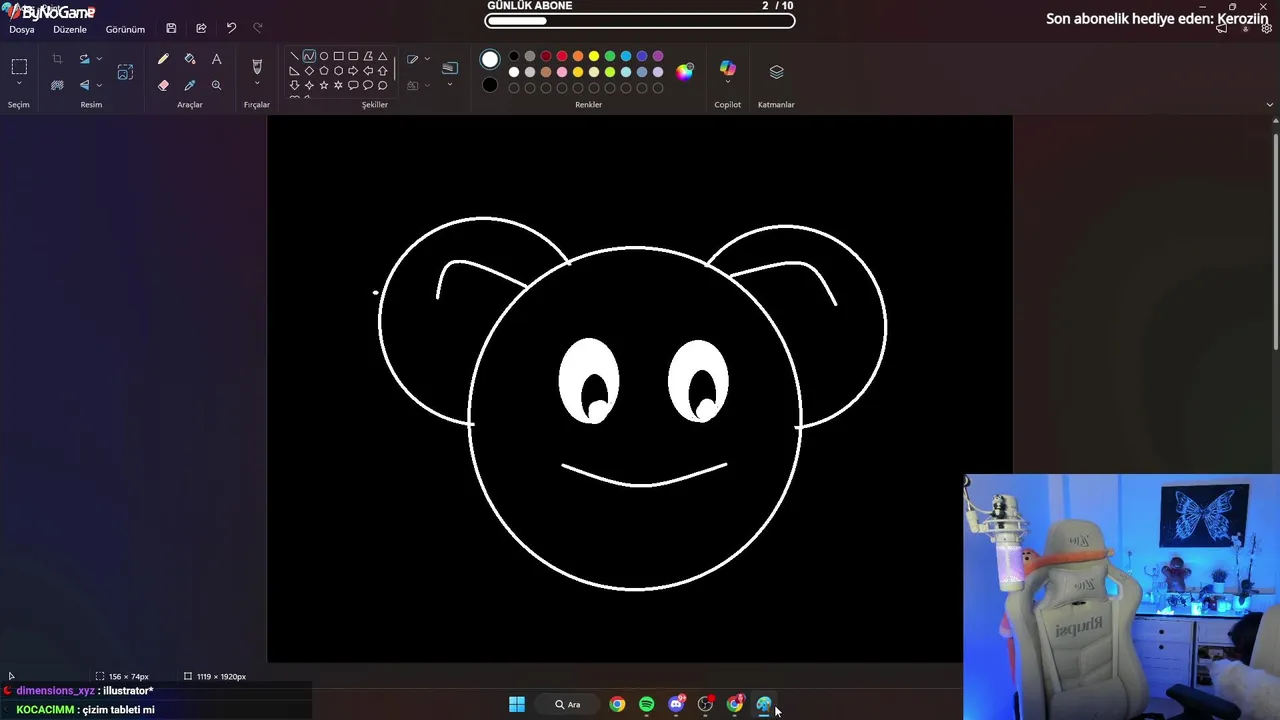This screenshot has width=1280, height=720.
Task: Click the Share icon
Action: pyautogui.click(x=201, y=29)
